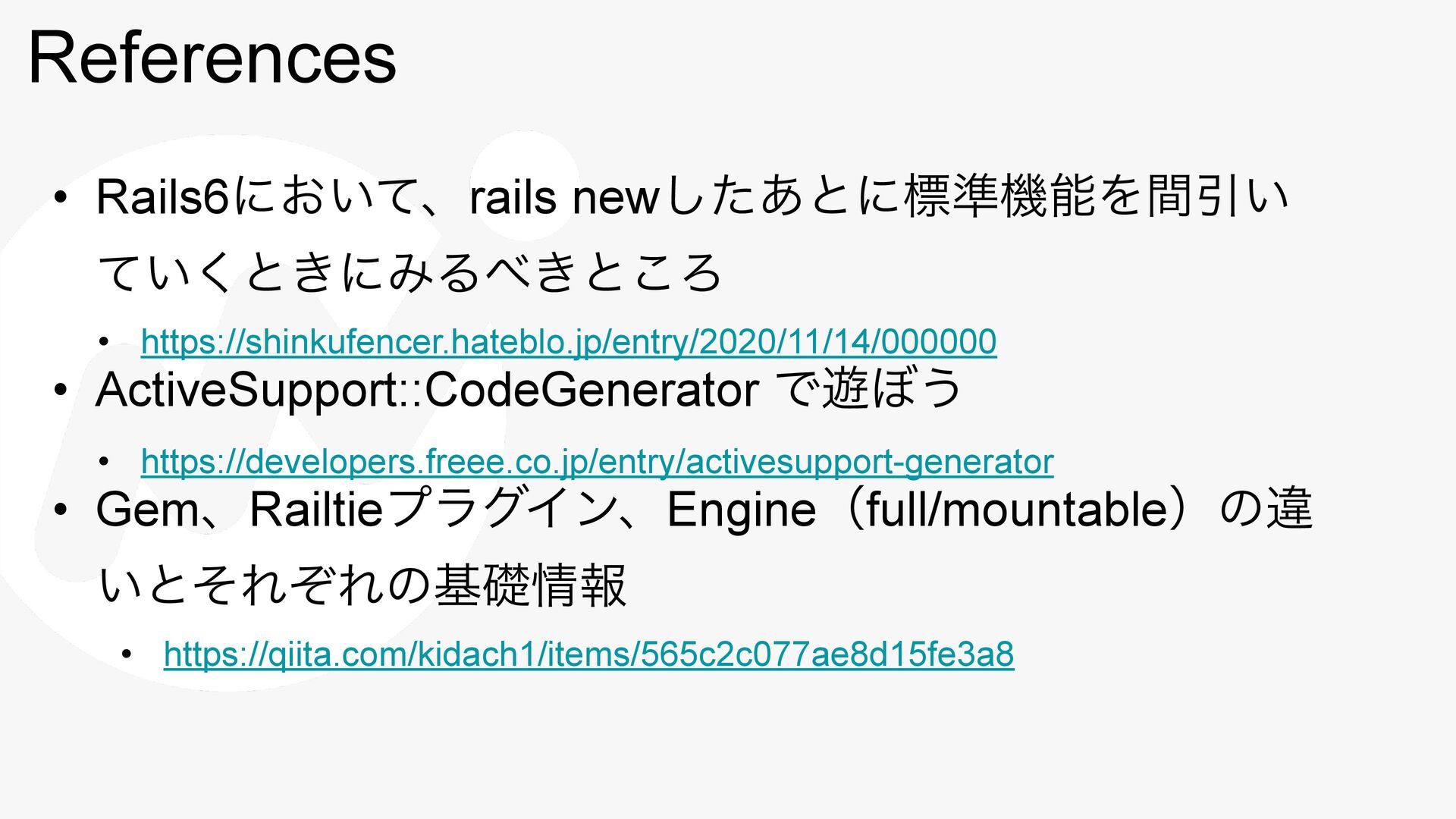The height and width of the screenshot is (819, 1456).
Task: Click the sub-bullet before the freee developers link
Action: point(104,463)
